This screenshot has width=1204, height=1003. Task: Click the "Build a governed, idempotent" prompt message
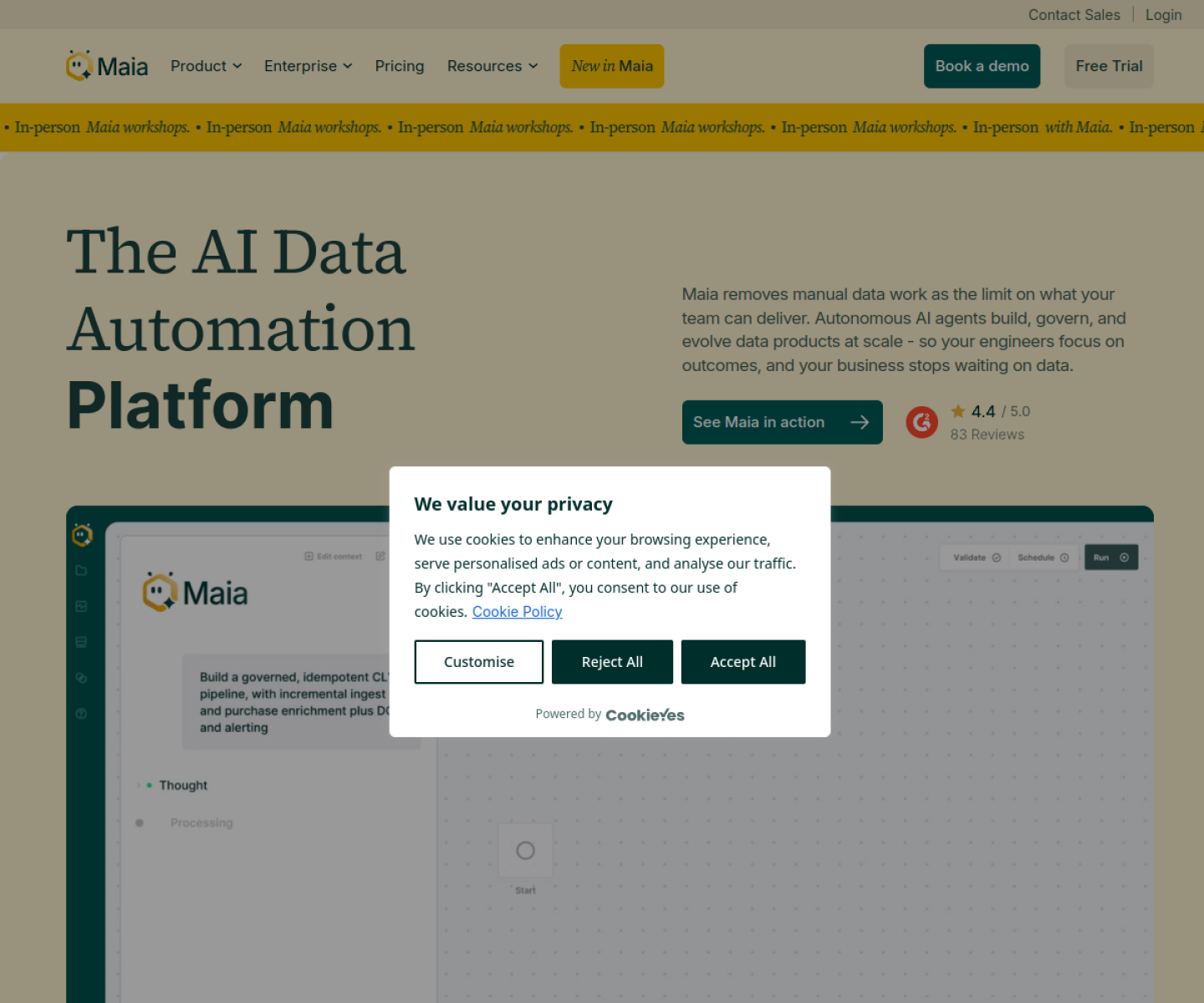[302, 702]
